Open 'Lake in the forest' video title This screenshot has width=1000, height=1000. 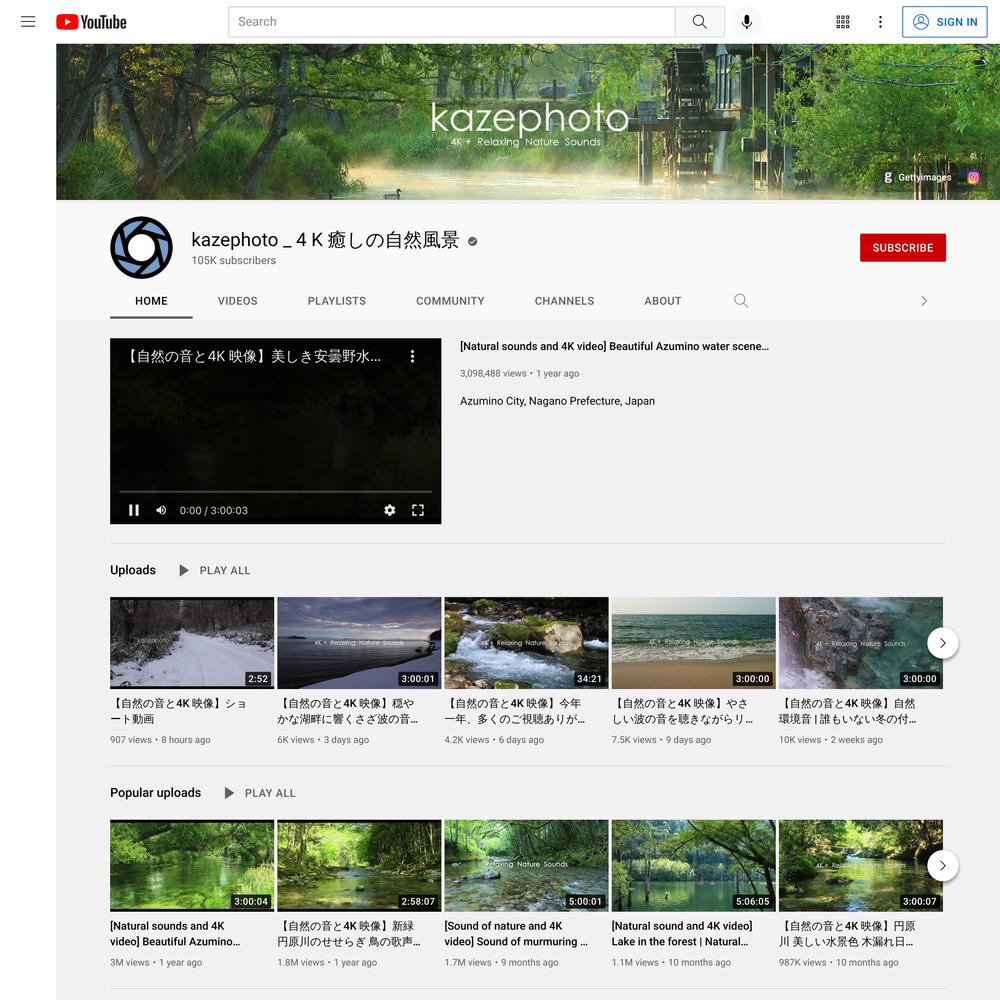tap(682, 934)
